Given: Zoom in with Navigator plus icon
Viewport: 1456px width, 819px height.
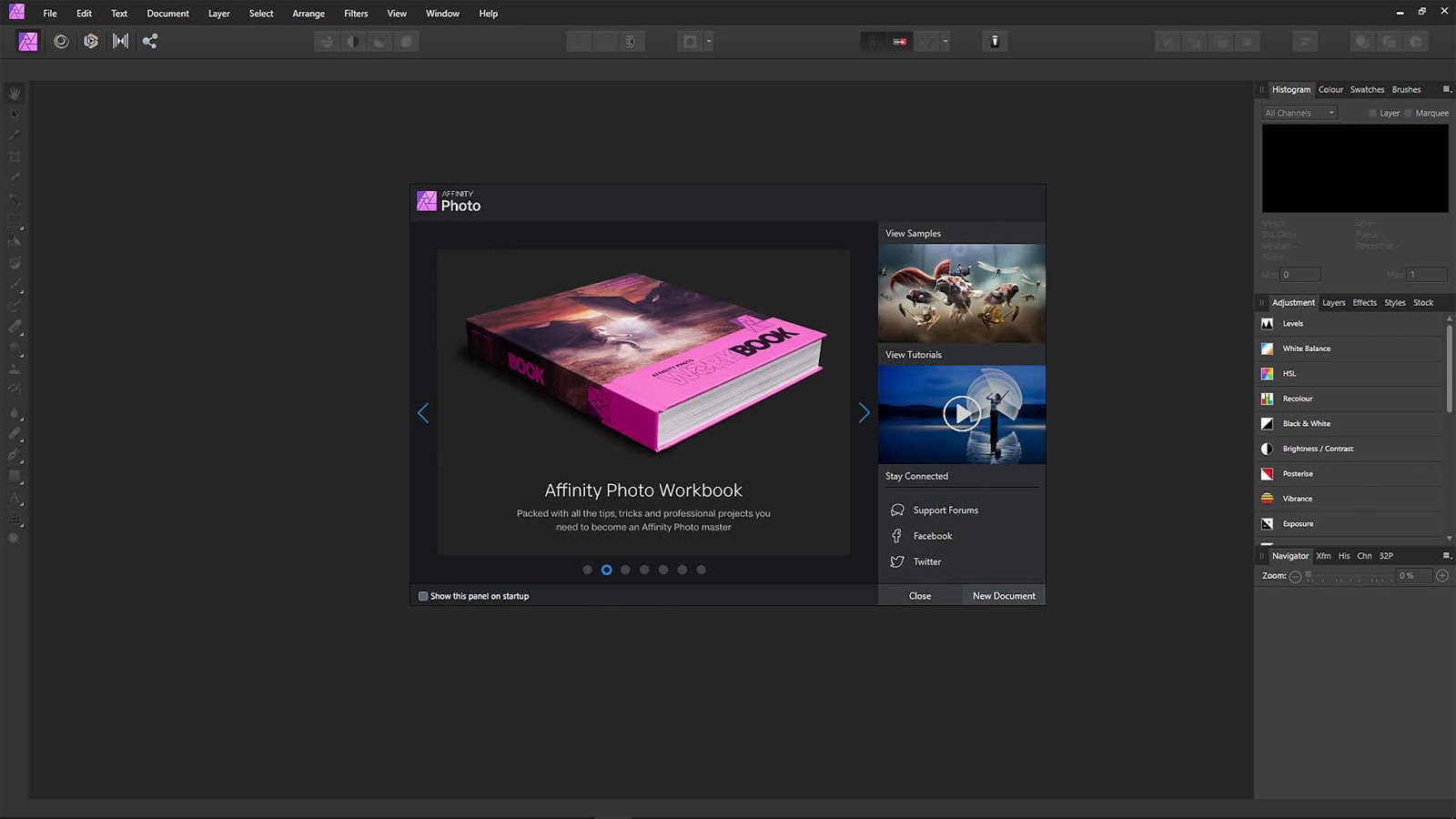Looking at the screenshot, I should (1442, 575).
